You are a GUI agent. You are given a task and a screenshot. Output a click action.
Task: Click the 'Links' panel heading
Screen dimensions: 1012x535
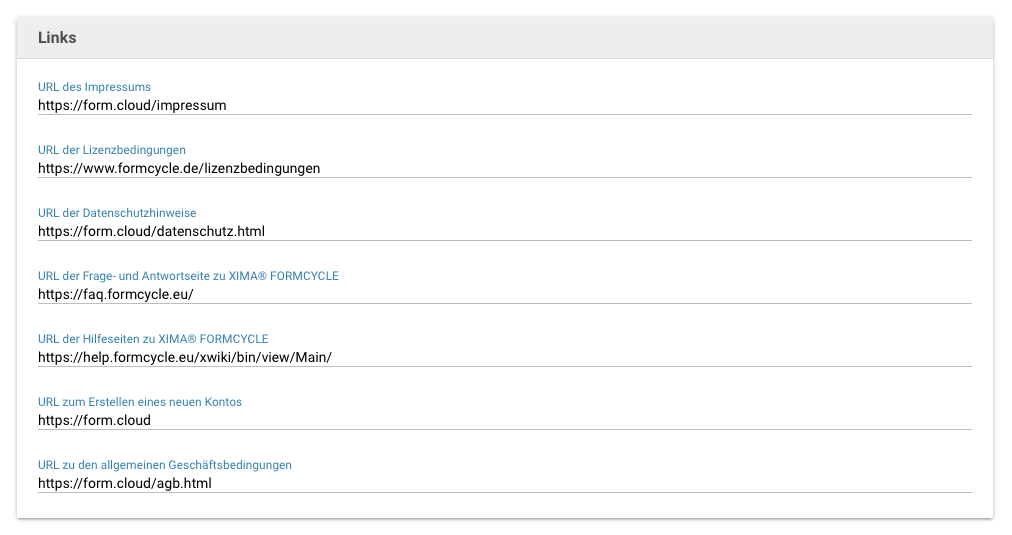click(57, 38)
